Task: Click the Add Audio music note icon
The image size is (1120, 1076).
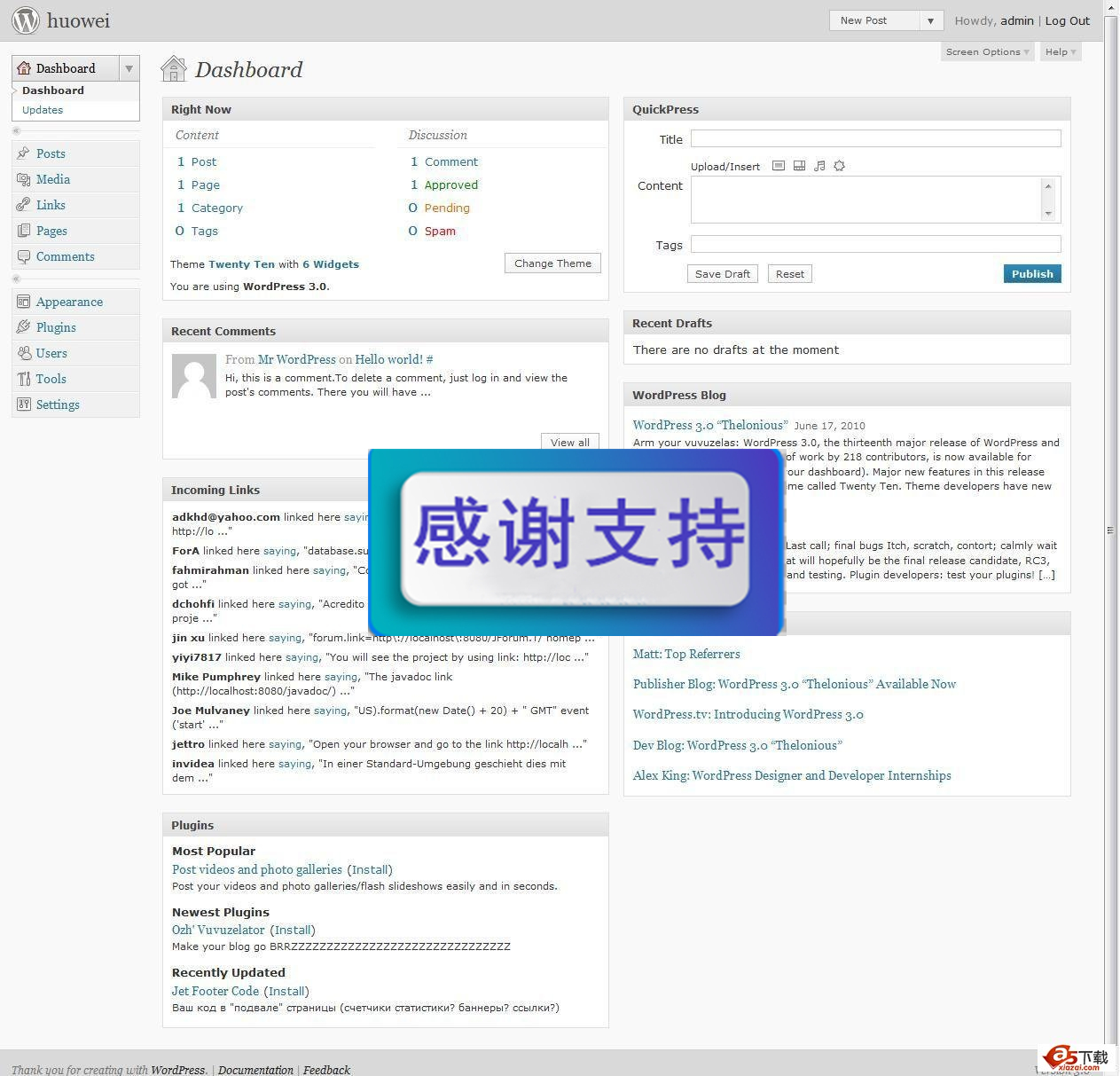Action: (819, 166)
